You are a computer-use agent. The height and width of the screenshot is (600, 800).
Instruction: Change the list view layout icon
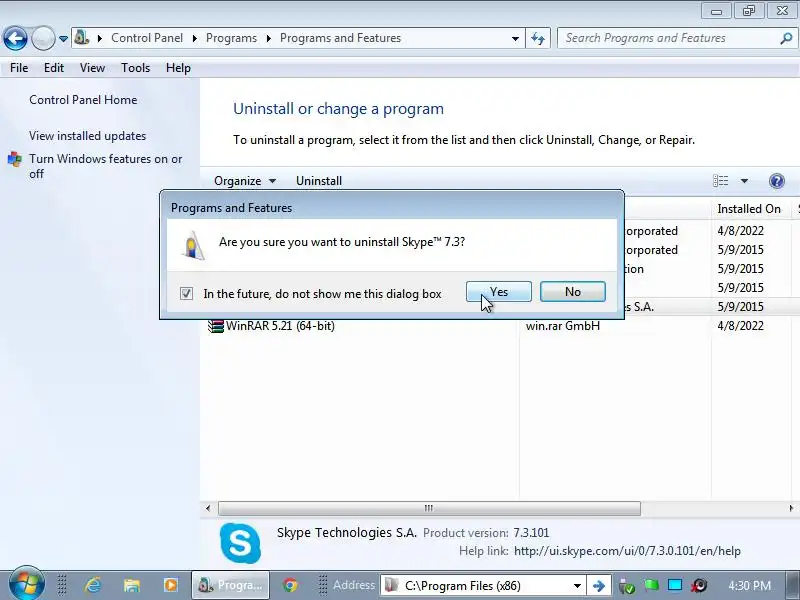(720, 181)
